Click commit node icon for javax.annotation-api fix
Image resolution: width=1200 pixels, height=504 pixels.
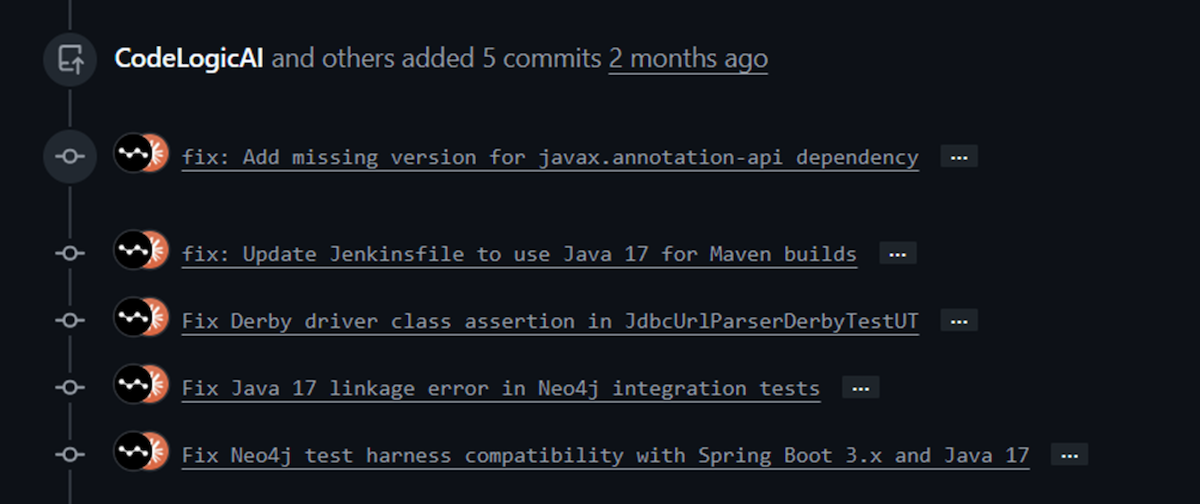[70, 157]
